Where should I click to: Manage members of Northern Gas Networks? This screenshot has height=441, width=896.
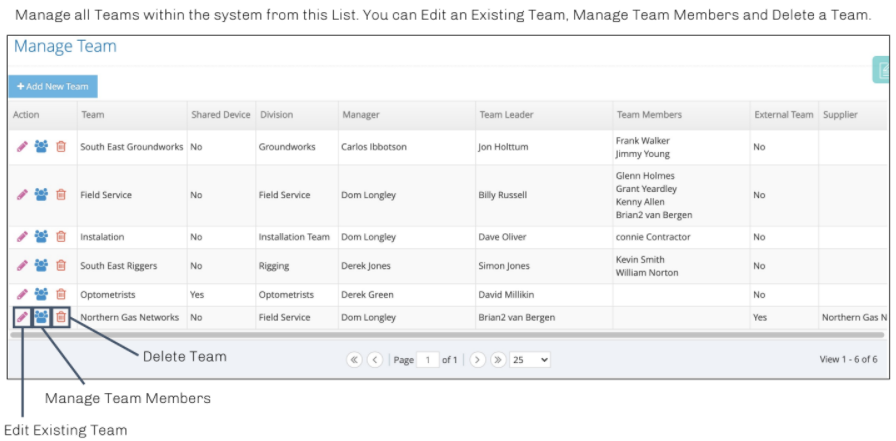41,317
